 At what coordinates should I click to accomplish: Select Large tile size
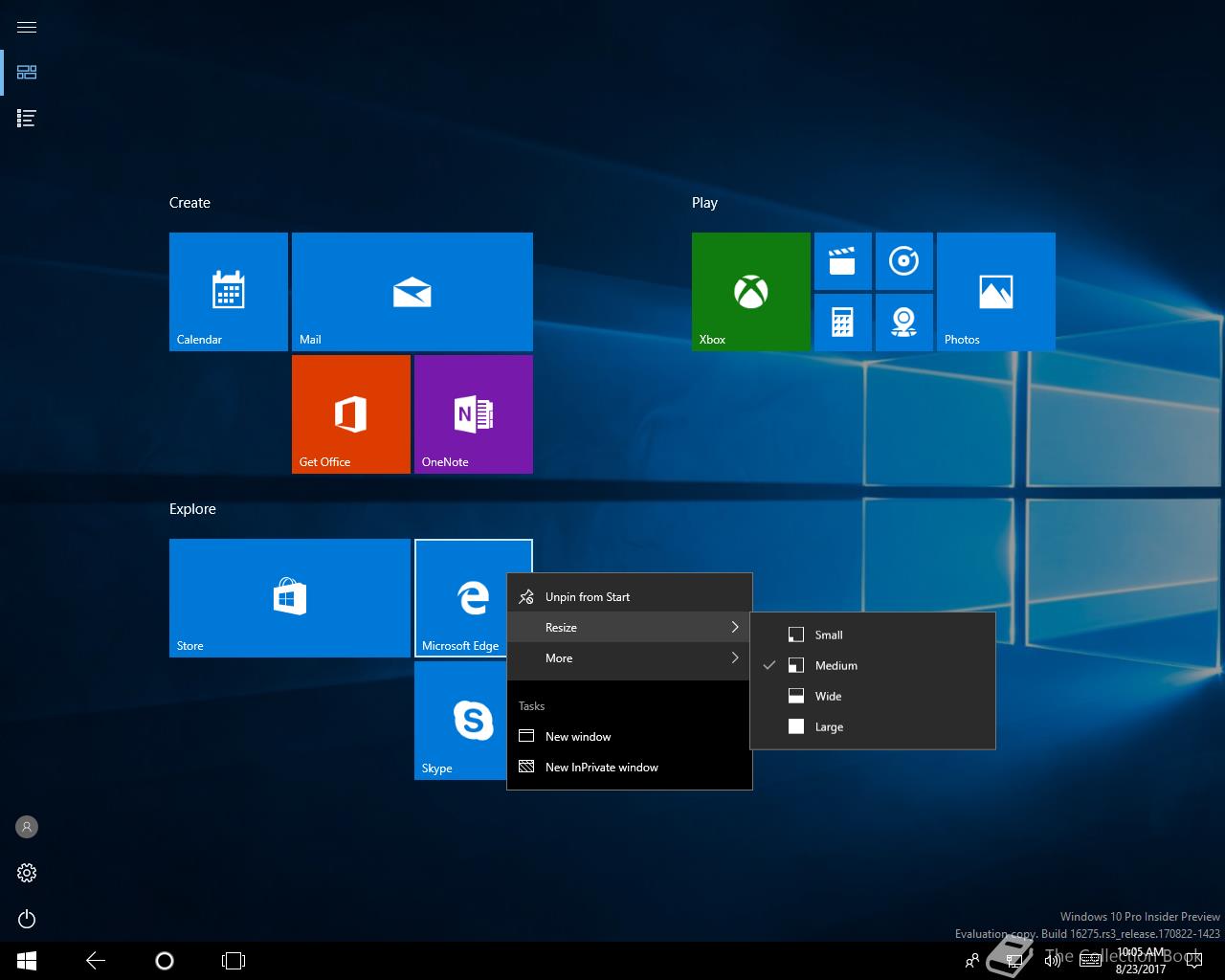873,726
